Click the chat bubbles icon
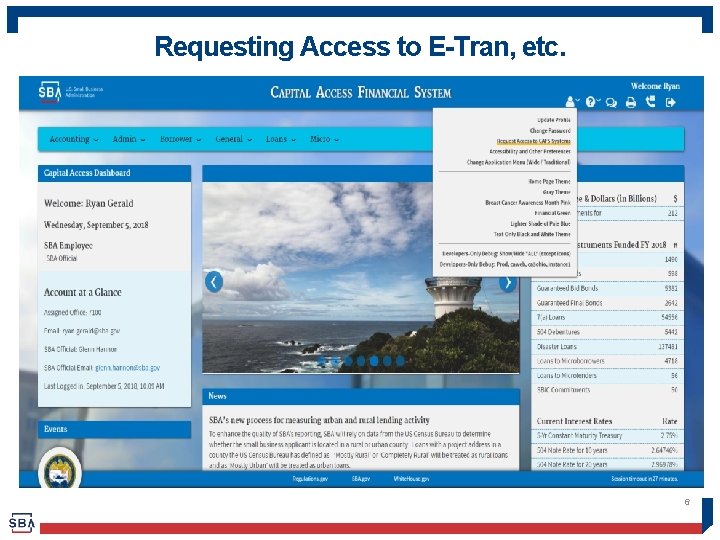Image resolution: width=720 pixels, height=540 pixels. (x=611, y=102)
